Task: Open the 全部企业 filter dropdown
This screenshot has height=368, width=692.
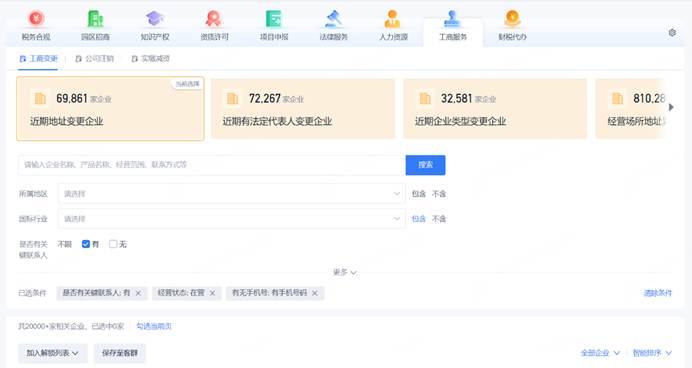Action: pyautogui.click(x=600, y=353)
